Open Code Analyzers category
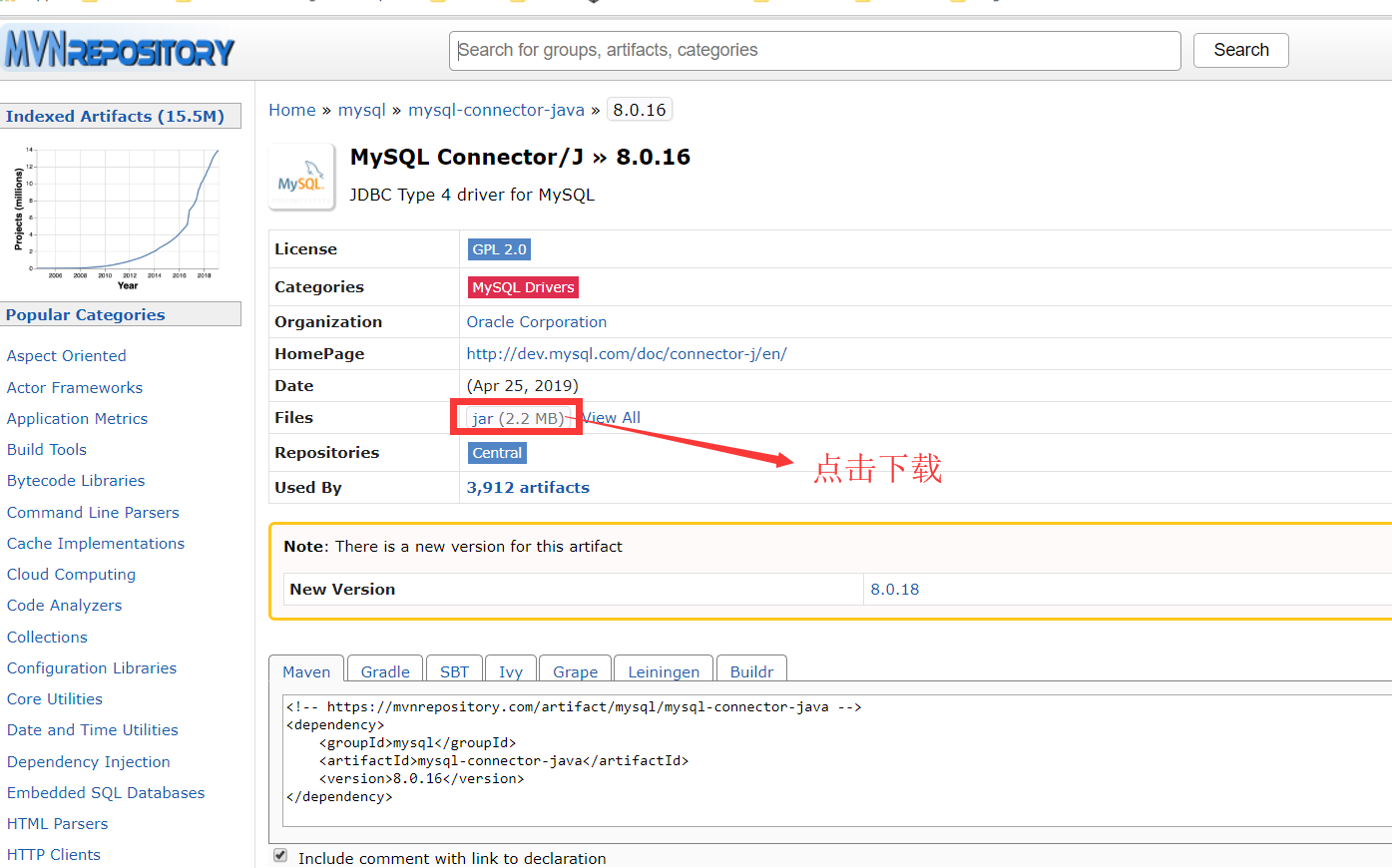The height and width of the screenshot is (868, 1392). (x=64, y=606)
